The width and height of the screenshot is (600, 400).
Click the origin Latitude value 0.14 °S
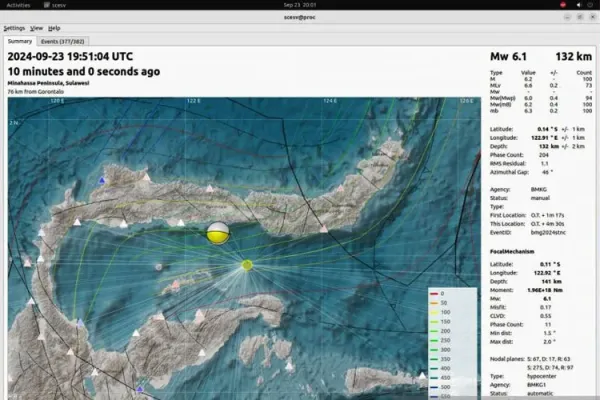tap(547, 129)
